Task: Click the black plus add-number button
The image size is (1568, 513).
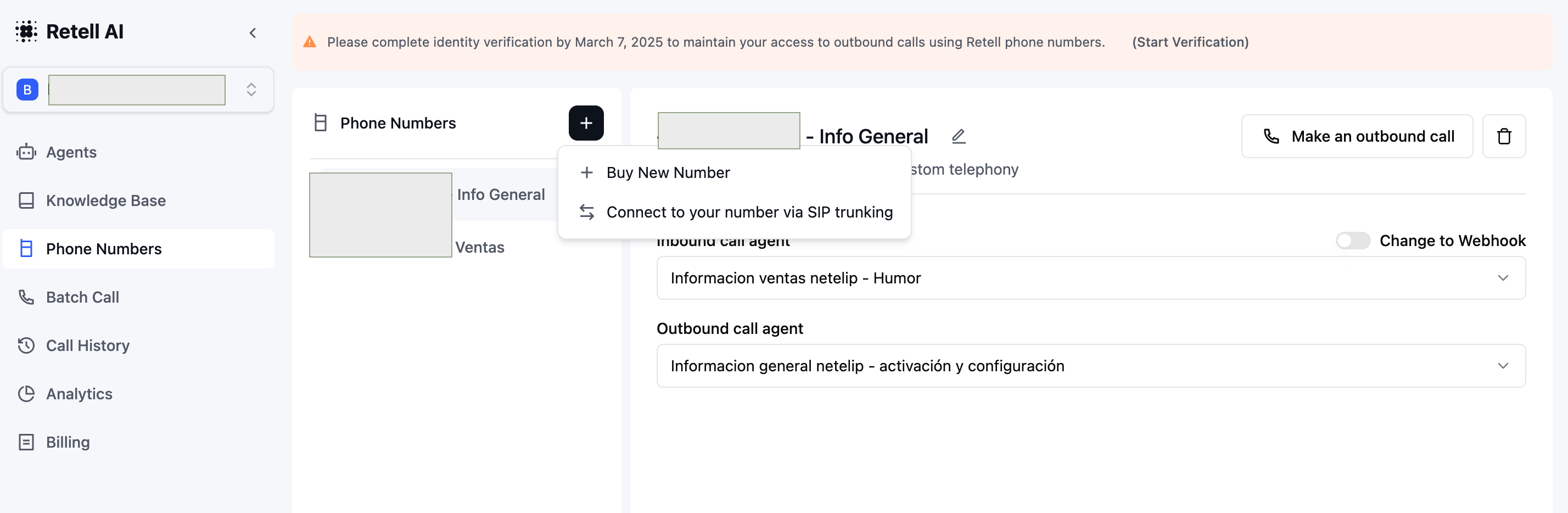Action: click(586, 123)
